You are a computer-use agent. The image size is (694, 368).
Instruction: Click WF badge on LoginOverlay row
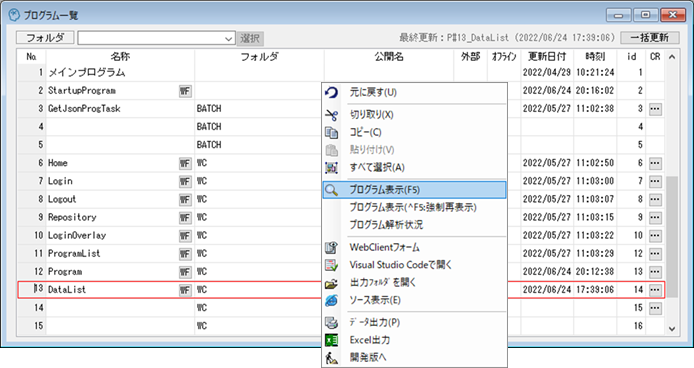point(185,236)
